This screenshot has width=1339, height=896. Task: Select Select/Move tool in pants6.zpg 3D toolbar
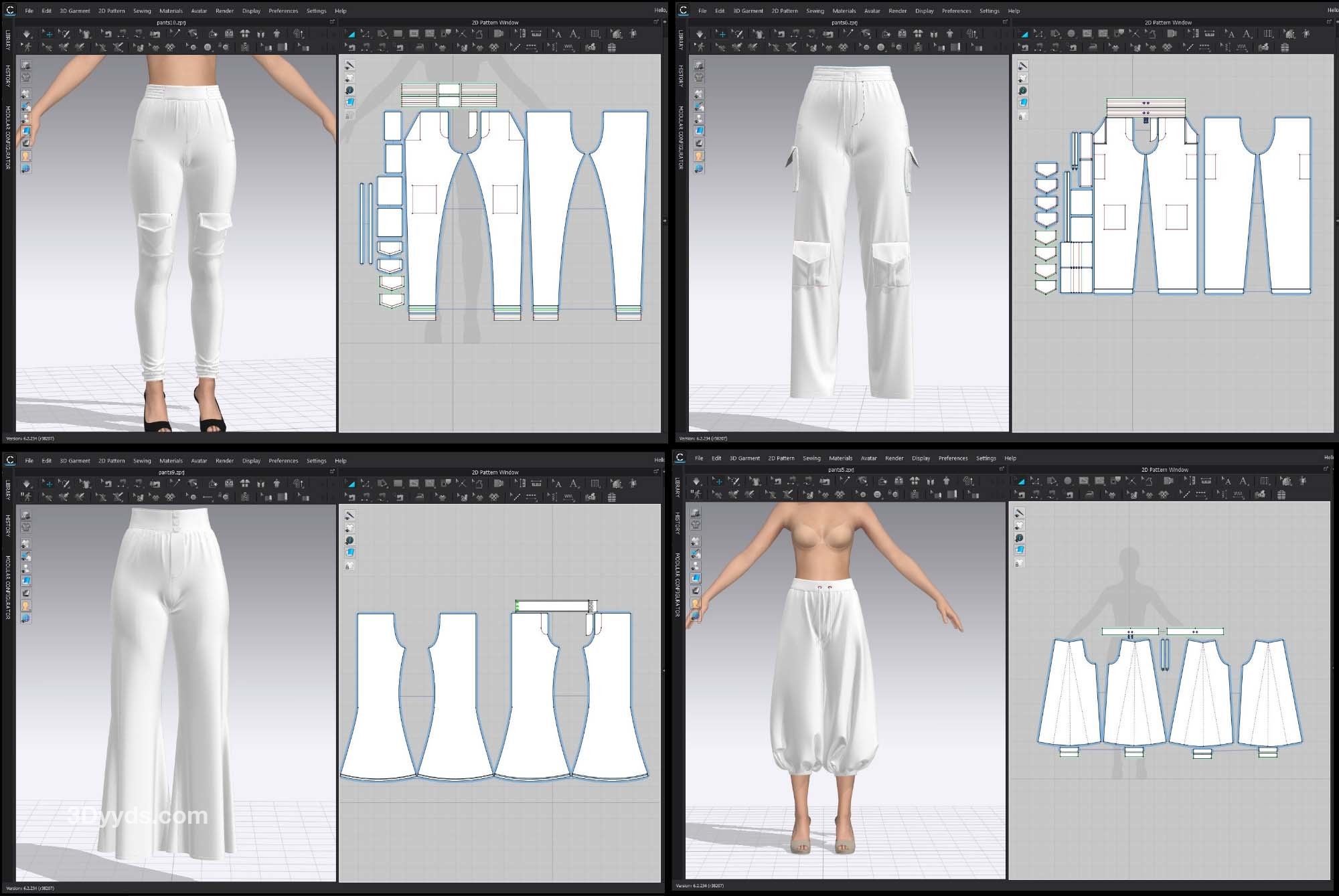[x=721, y=33]
